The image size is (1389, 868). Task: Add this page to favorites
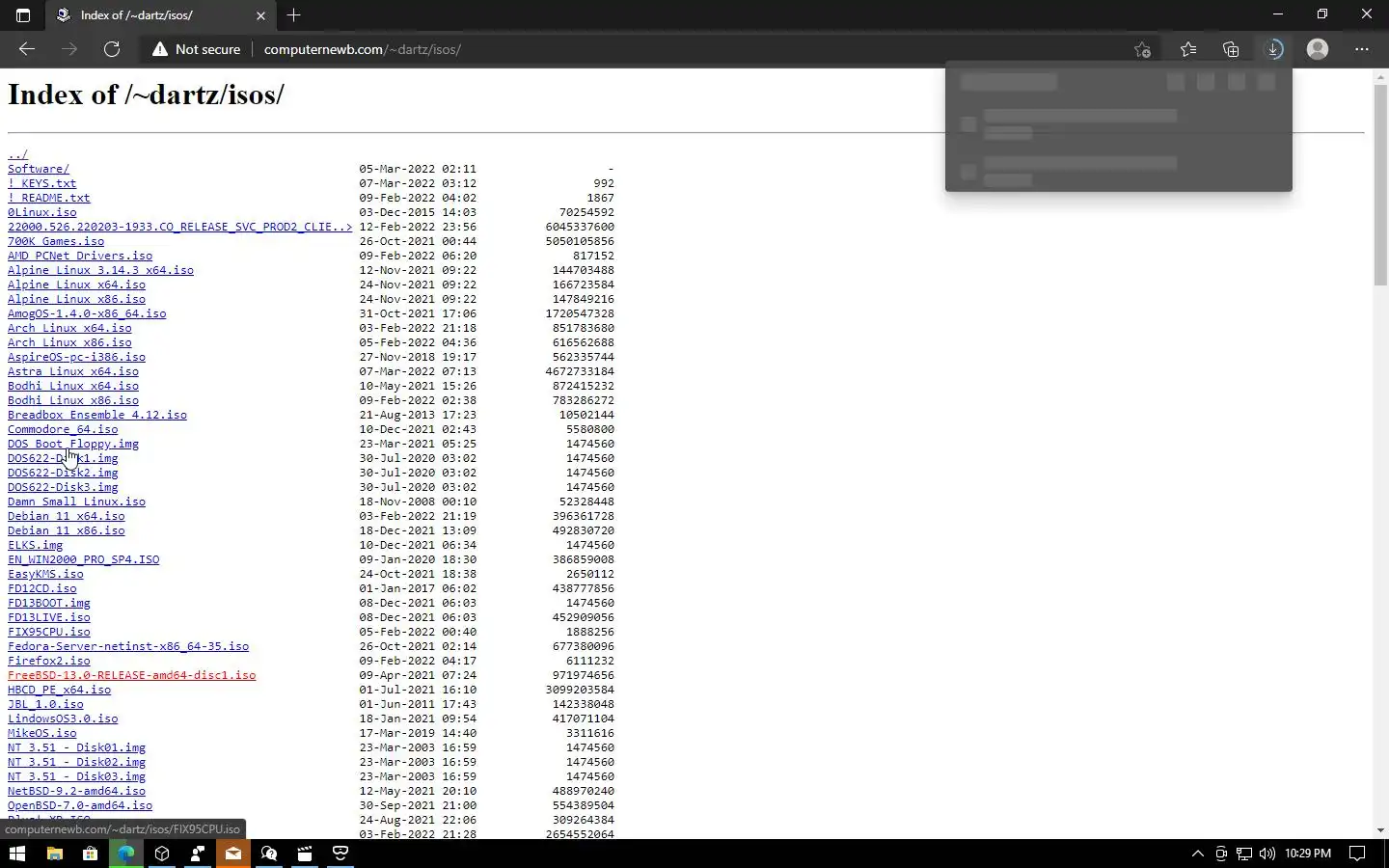tap(1142, 49)
